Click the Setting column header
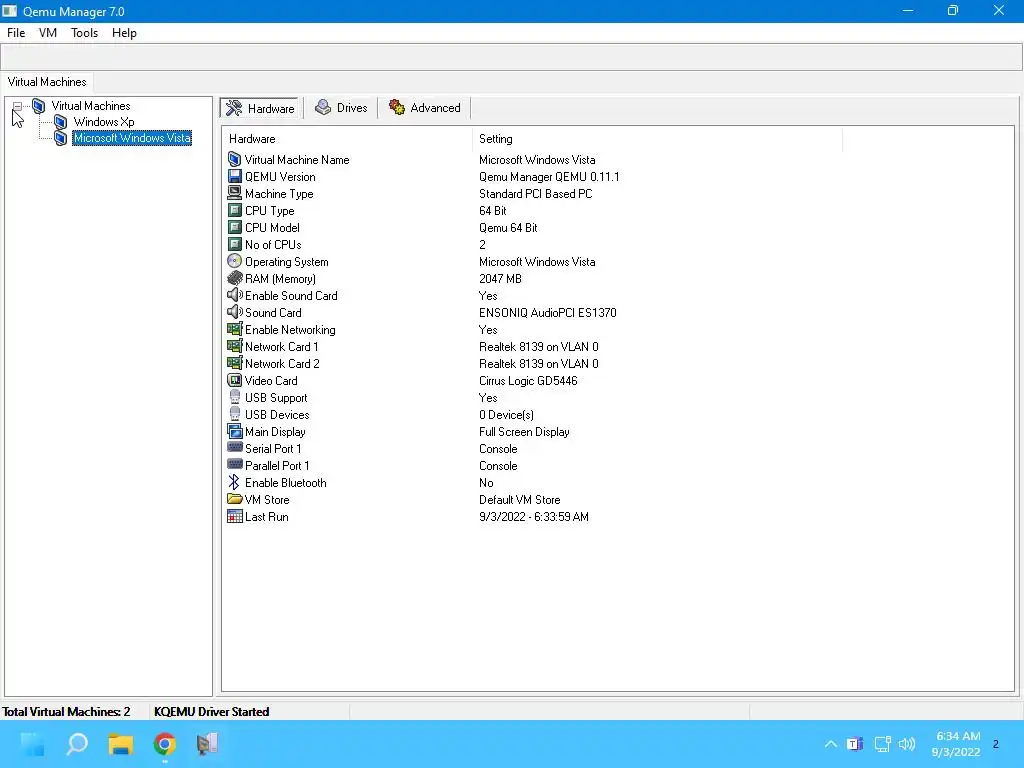Image resolution: width=1024 pixels, height=768 pixels. [x=657, y=138]
